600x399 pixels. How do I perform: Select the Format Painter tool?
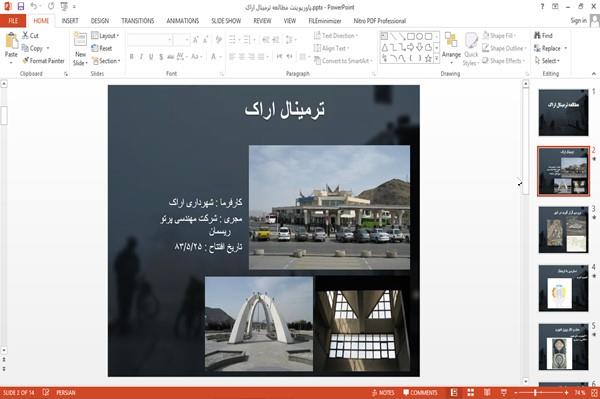[43, 61]
